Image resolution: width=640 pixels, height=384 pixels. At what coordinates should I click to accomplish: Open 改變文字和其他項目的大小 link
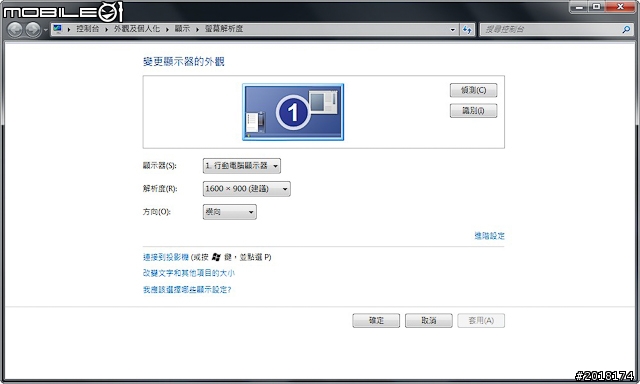(189, 273)
